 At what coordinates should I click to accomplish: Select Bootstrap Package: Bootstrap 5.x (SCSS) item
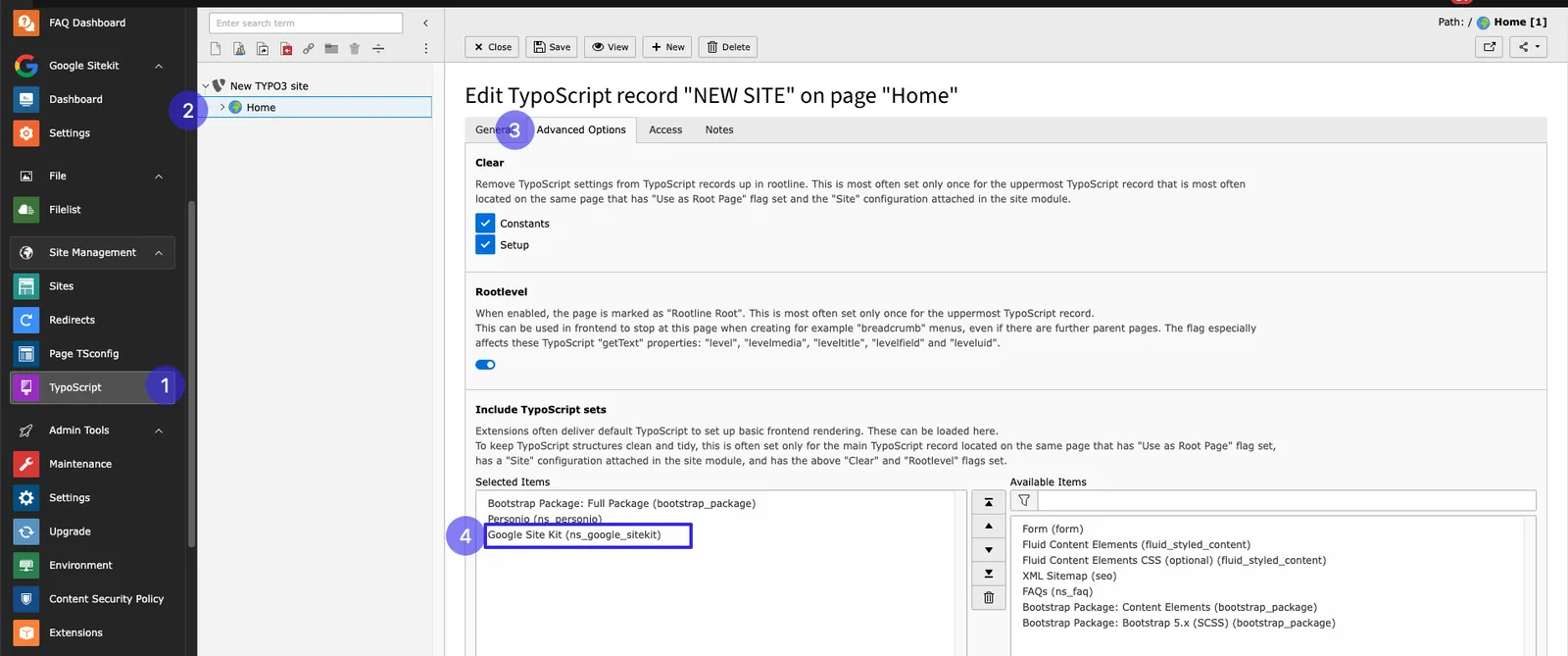(1179, 624)
